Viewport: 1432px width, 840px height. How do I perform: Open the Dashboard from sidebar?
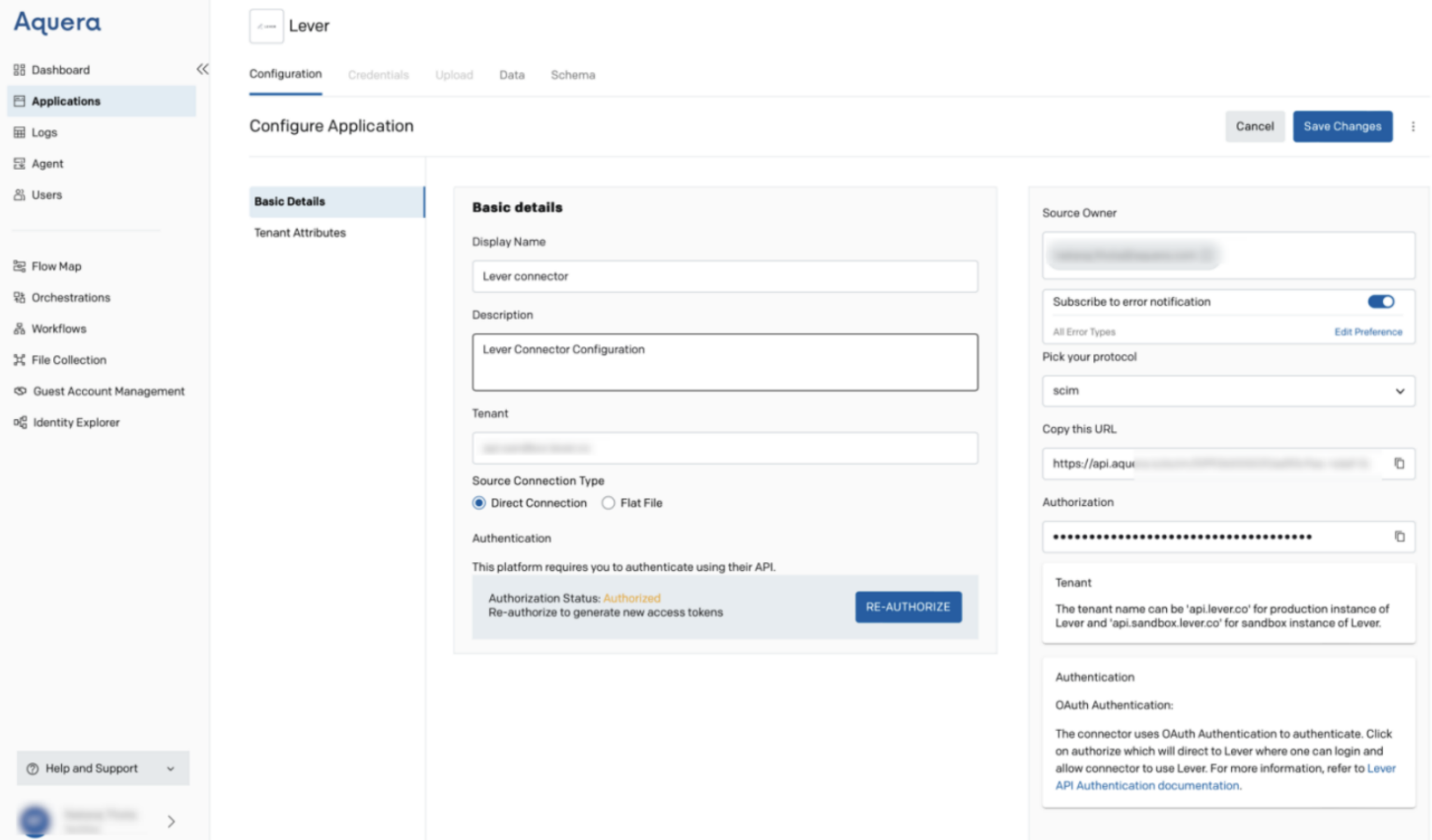[x=60, y=69]
